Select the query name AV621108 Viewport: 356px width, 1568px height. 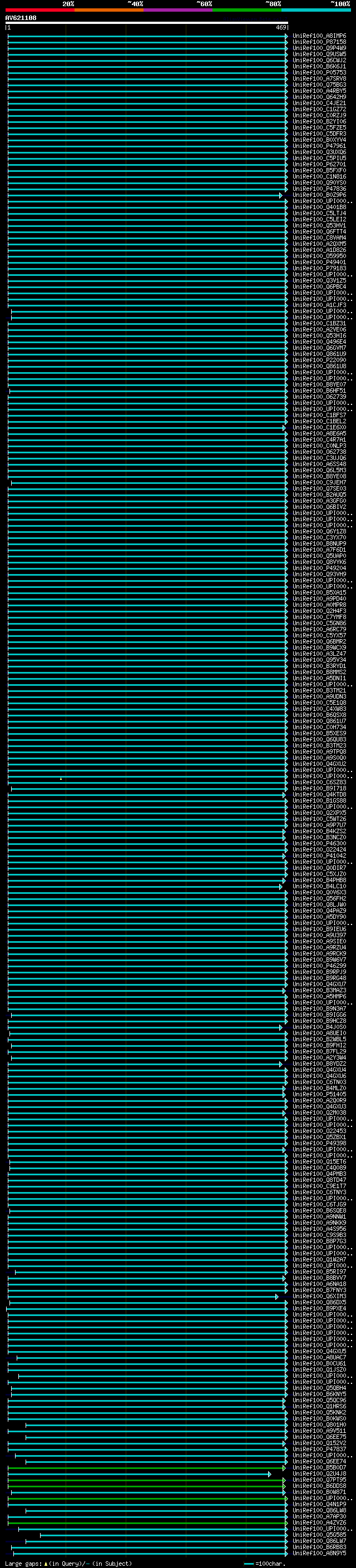point(21,18)
